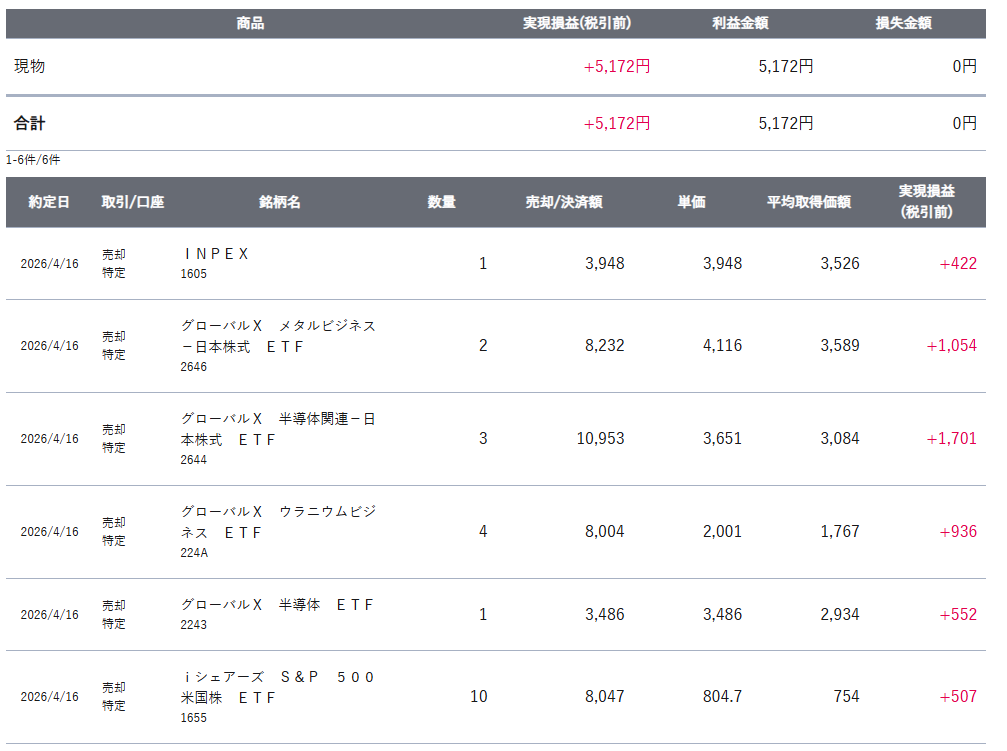
Task: Click the 平均取得価額 column header
Action: (x=808, y=202)
